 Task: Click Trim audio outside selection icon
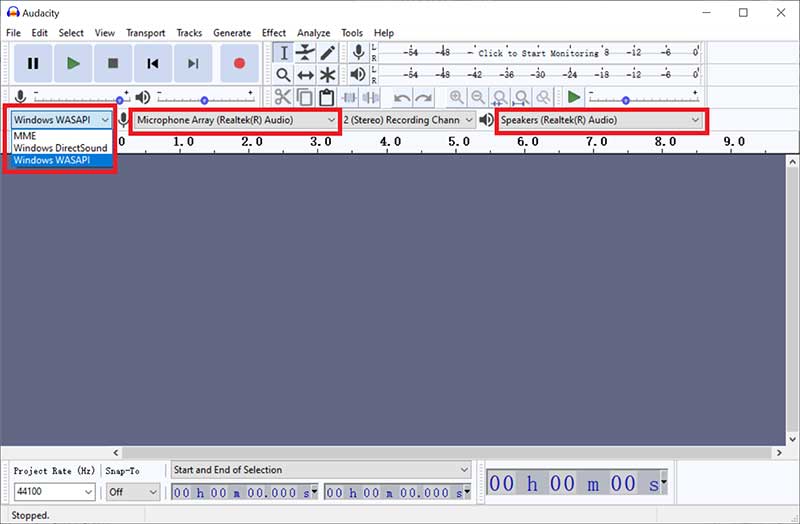coord(349,97)
